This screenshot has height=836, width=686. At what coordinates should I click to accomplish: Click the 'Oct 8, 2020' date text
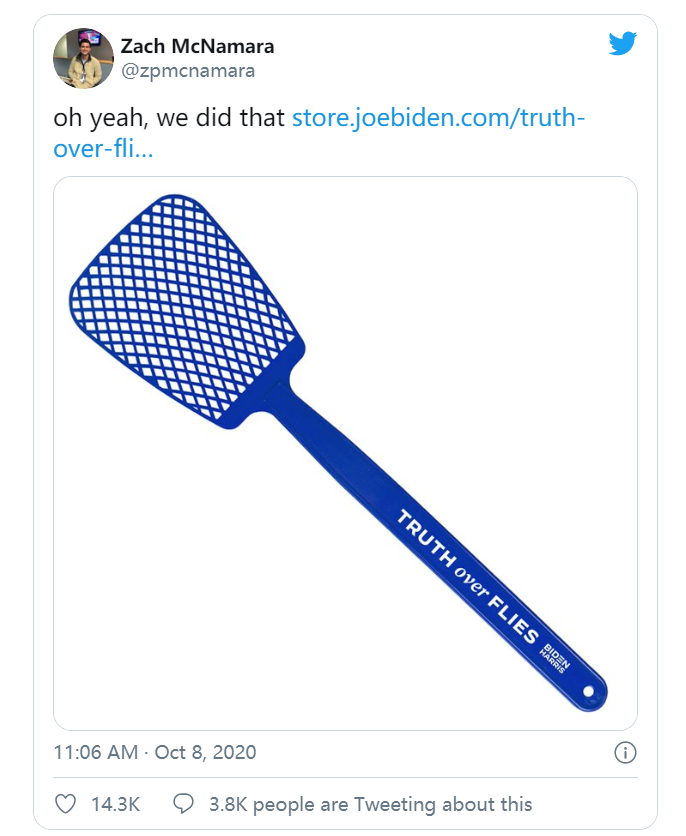[206, 752]
